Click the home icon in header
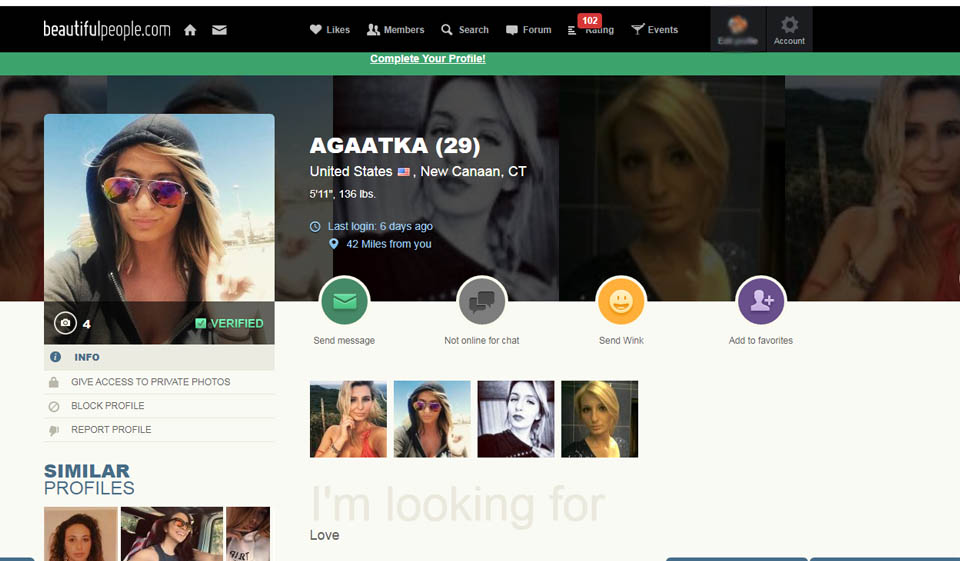This screenshot has height=561, width=960. [190, 30]
